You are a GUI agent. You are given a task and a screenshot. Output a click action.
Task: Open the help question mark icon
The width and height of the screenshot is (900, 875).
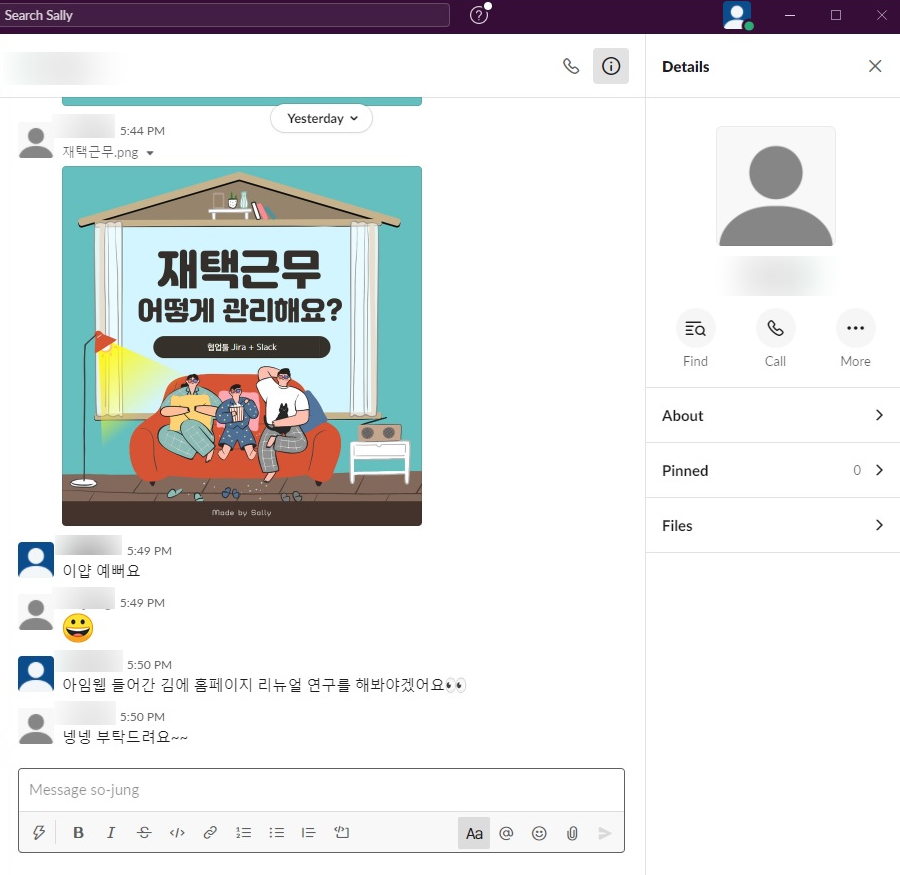[479, 15]
